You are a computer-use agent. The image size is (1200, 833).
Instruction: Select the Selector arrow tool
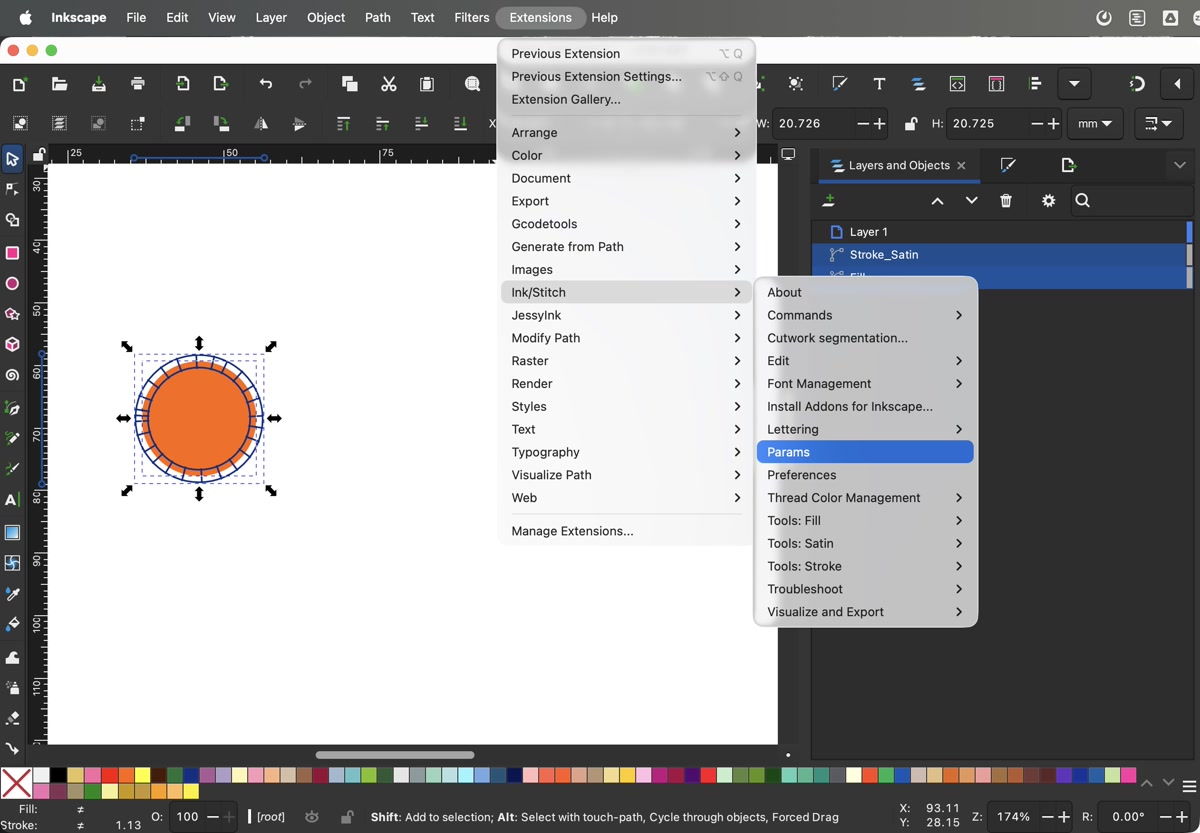[12, 159]
